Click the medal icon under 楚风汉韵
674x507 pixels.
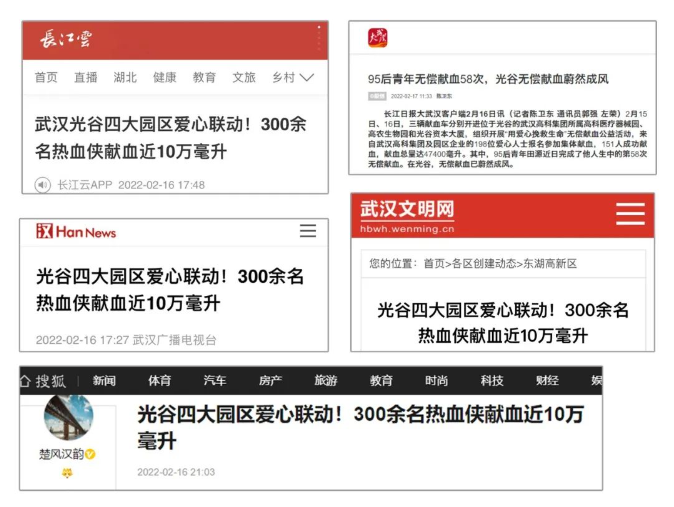67,473
